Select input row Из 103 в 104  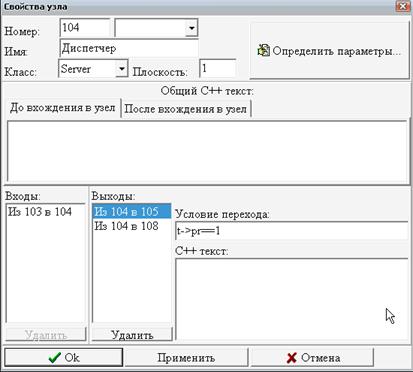(45, 212)
